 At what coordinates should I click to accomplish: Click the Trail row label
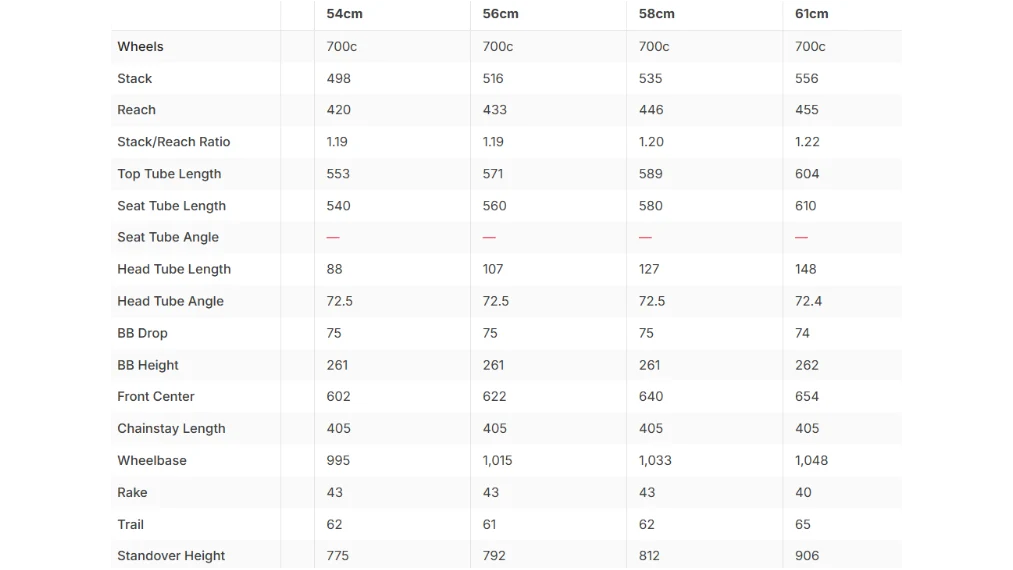click(131, 524)
